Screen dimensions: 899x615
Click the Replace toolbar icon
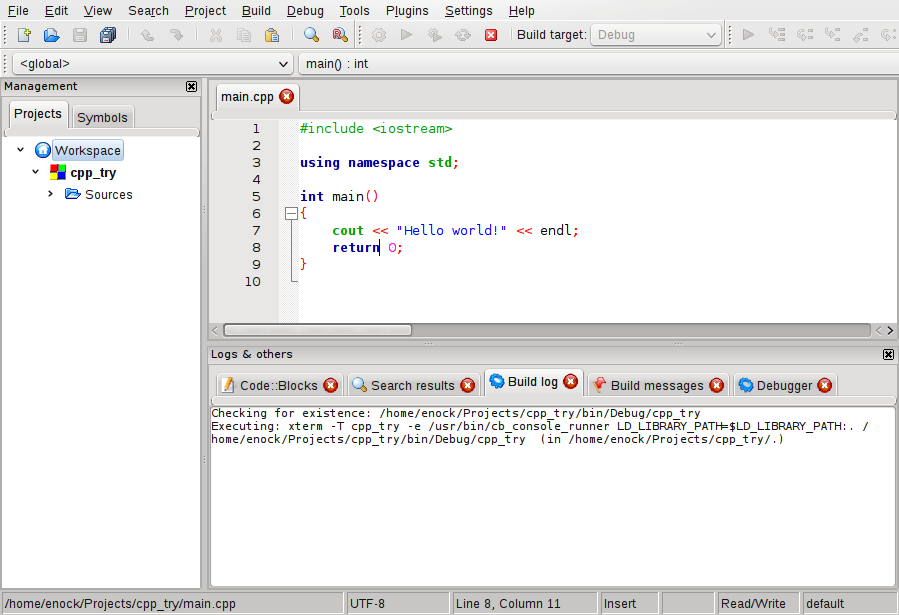[340, 34]
